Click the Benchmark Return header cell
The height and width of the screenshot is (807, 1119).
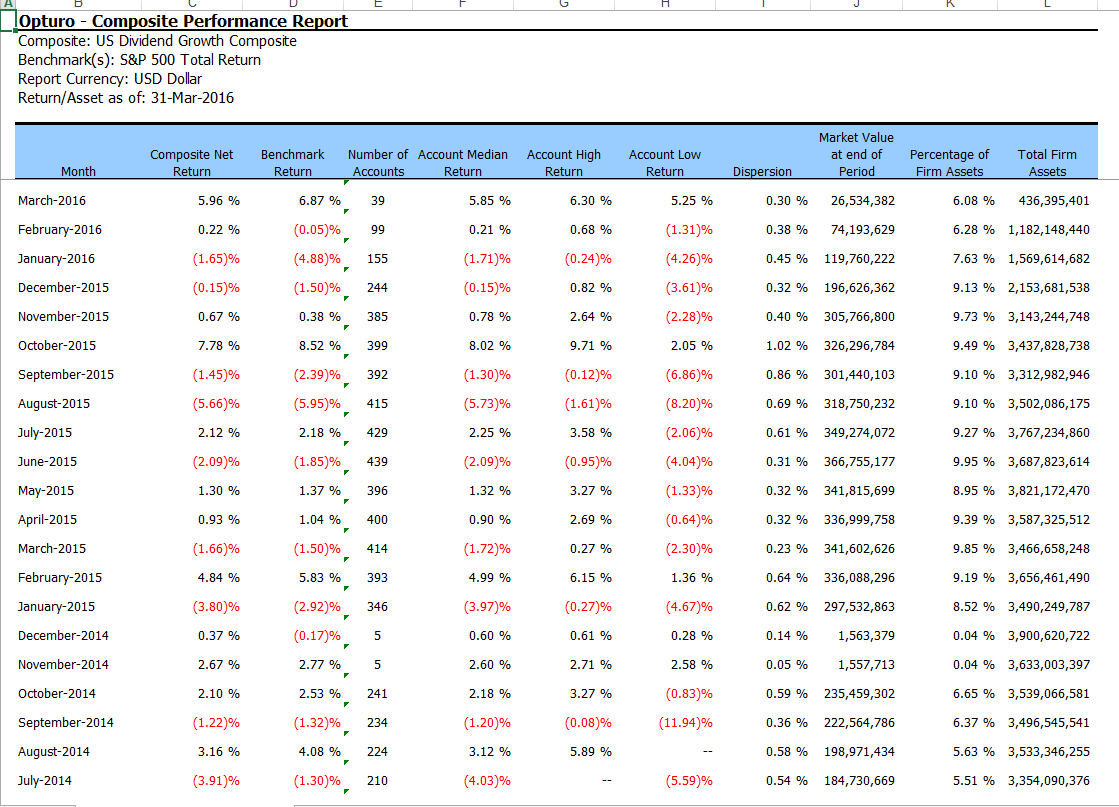292,163
